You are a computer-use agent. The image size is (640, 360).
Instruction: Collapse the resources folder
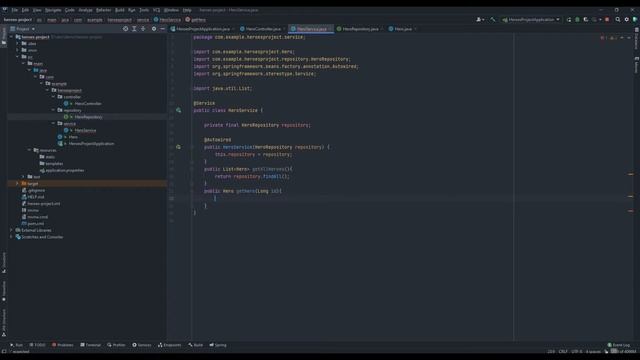tap(29, 150)
